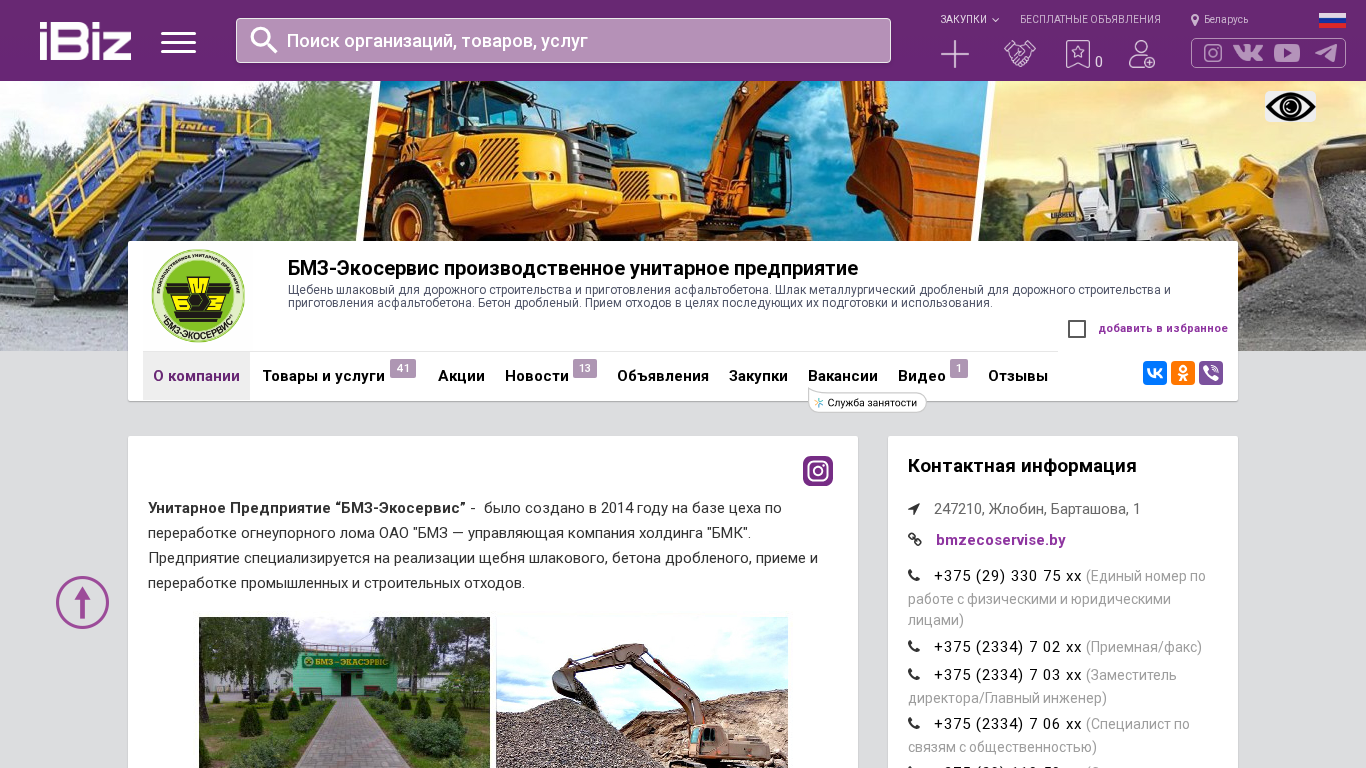Open the Вакансии tab
Screen dimensions: 1366x768
tap(843, 376)
